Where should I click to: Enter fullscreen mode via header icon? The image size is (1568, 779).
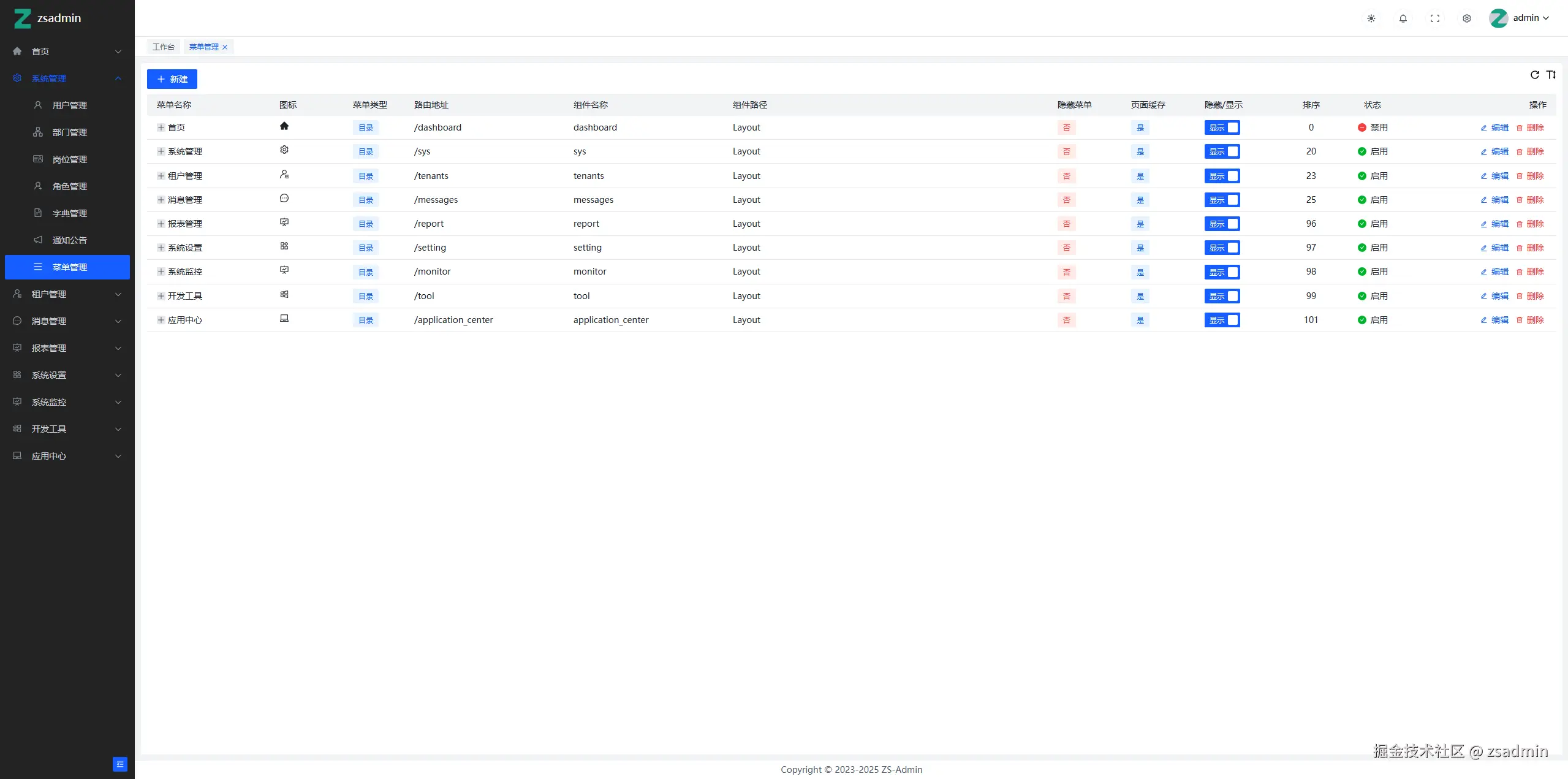click(1434, 18)
